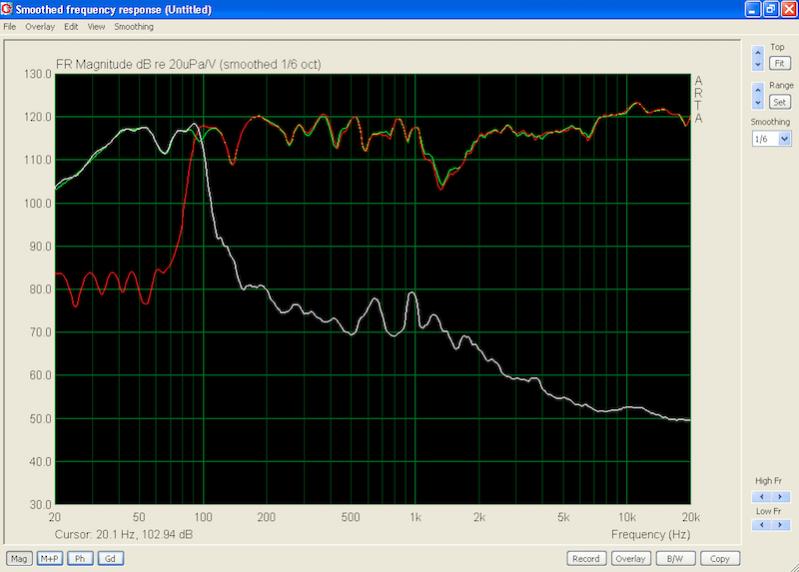Screen dimensions: 799x572
Task: Expand the Smoothing 1/6 dropdown
Action: 785,139
